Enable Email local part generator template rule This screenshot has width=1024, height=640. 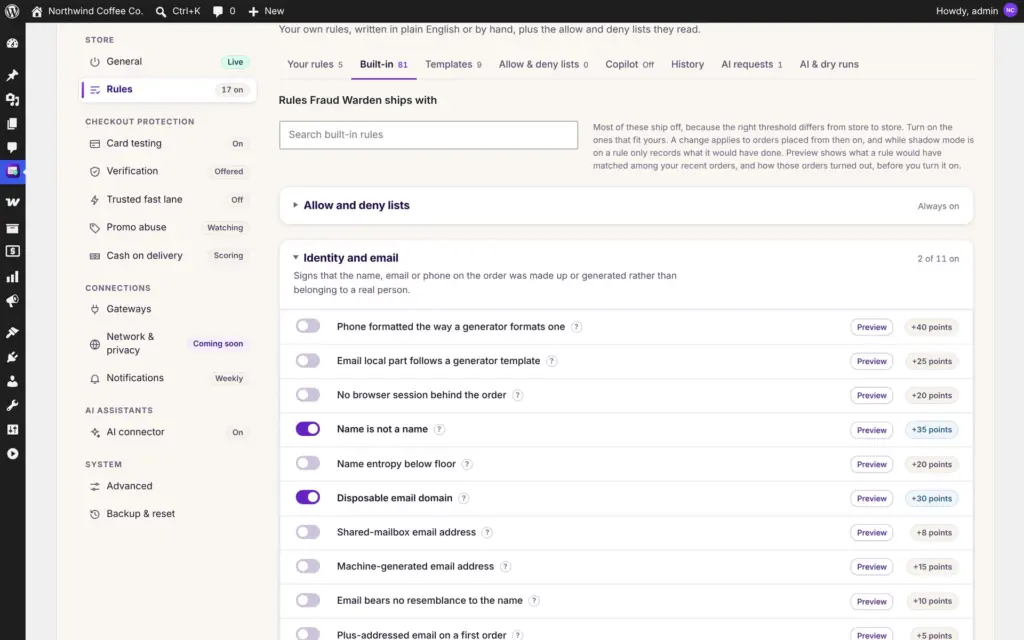pyautogui.click(x=308, y=360)
